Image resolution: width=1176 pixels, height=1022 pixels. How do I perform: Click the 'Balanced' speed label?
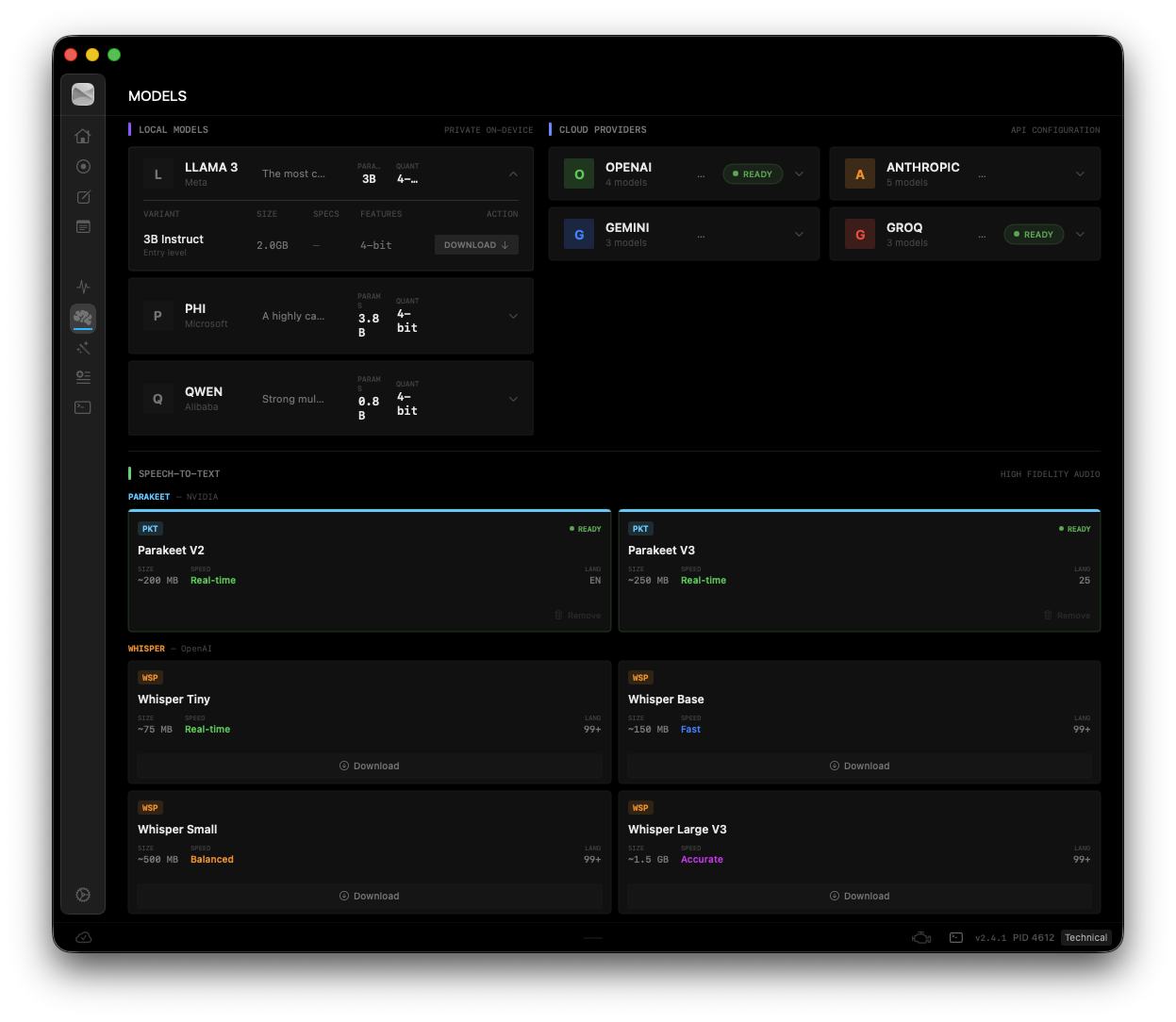point(212,860)
